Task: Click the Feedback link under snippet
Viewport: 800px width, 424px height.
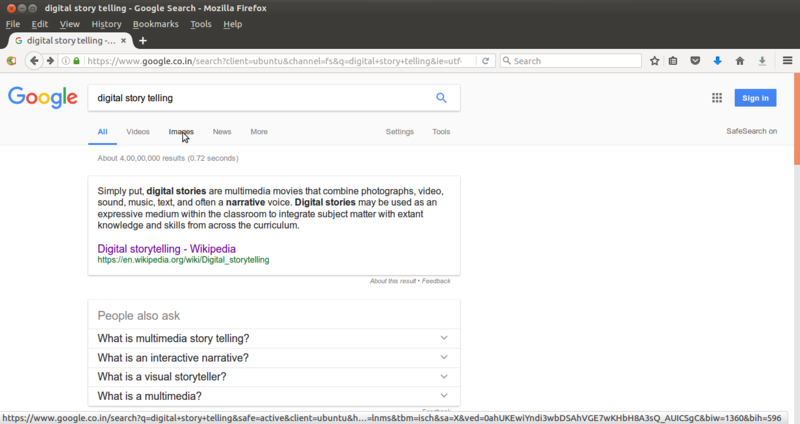Action: click(436, 281)
